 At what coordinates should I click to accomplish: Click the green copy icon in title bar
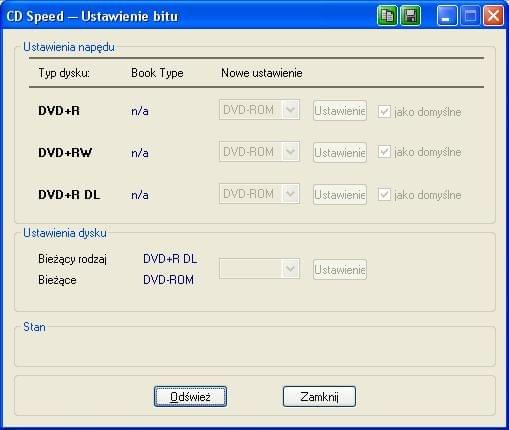pyautogui.click(x=387, y=16)
